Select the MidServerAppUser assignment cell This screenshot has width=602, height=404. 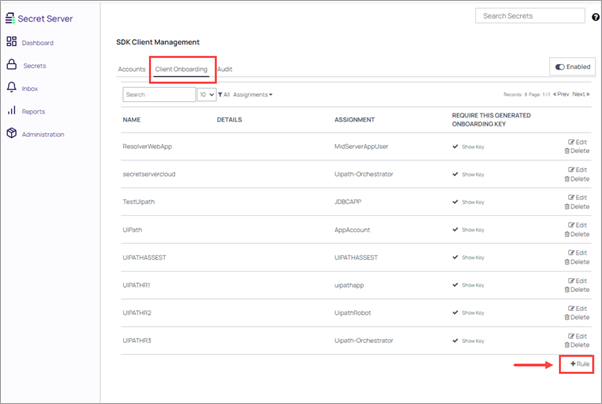tap(361, 146)
